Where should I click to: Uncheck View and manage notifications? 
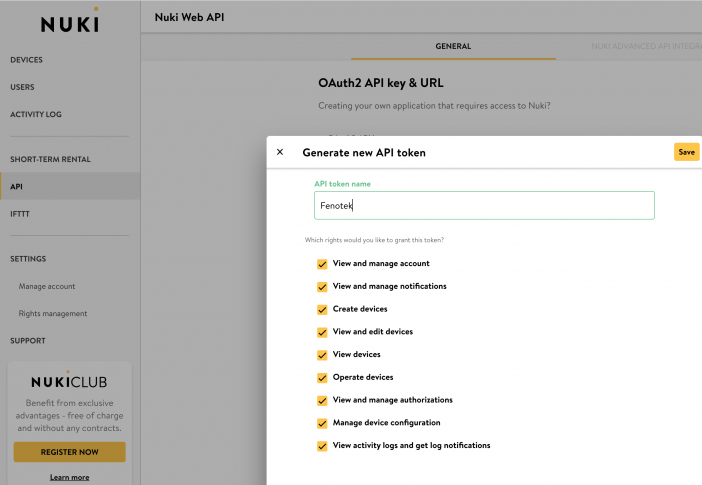point(322,287)
